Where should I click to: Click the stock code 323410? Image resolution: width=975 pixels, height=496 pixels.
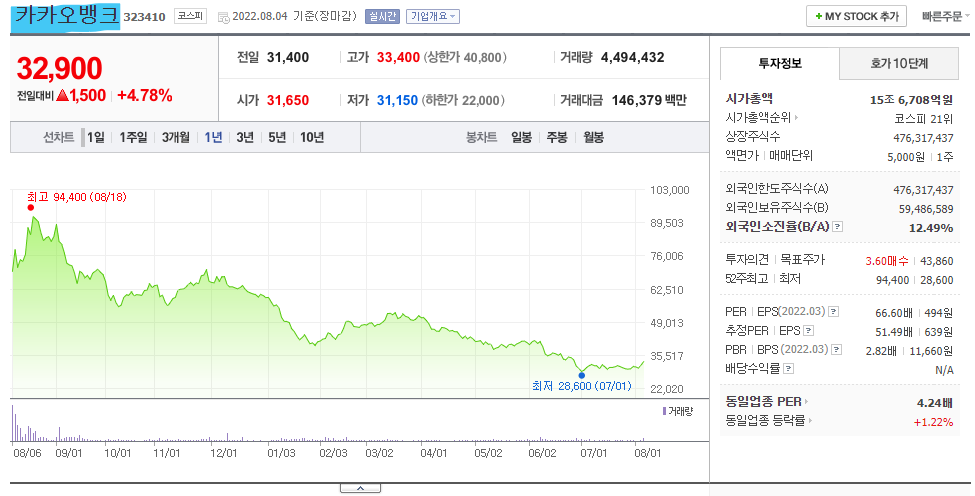pos(144,17)
